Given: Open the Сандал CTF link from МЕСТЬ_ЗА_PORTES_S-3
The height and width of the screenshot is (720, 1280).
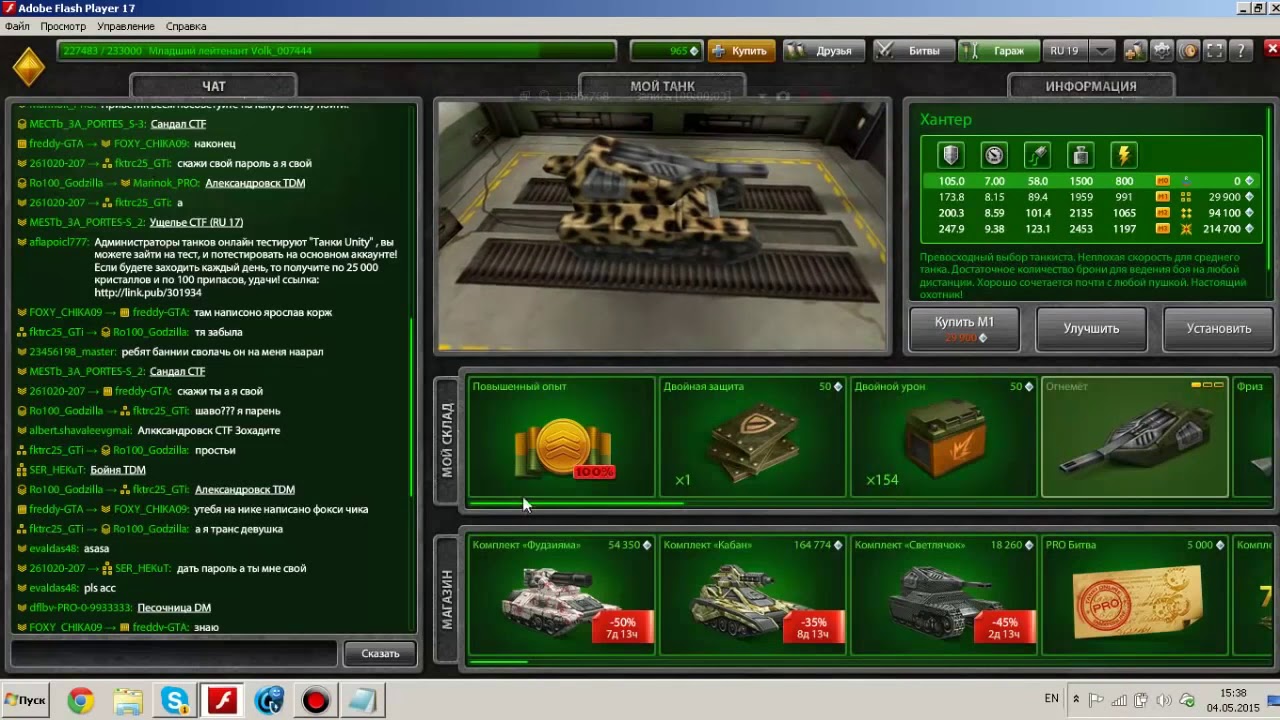Looking at the screenshot, I should [178, 124].
